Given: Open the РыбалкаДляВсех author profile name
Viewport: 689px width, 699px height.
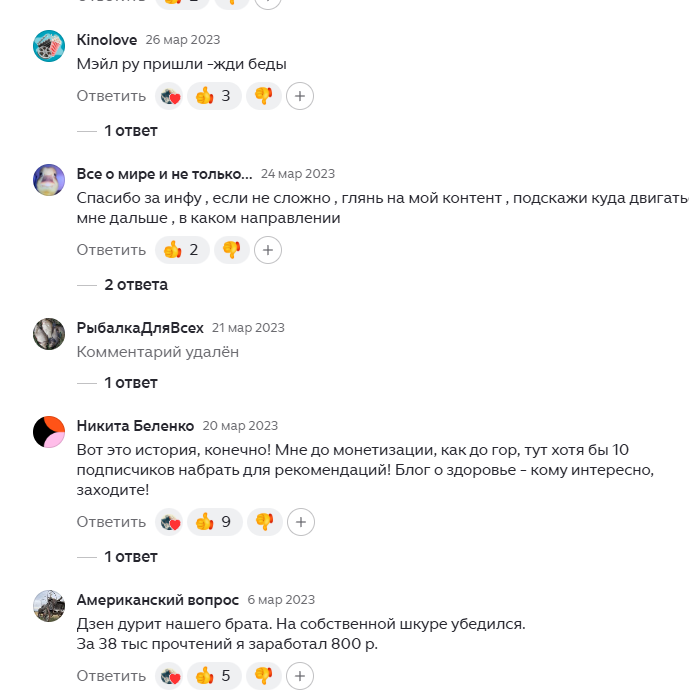Looking at the screenshot, I should (140, 328).
